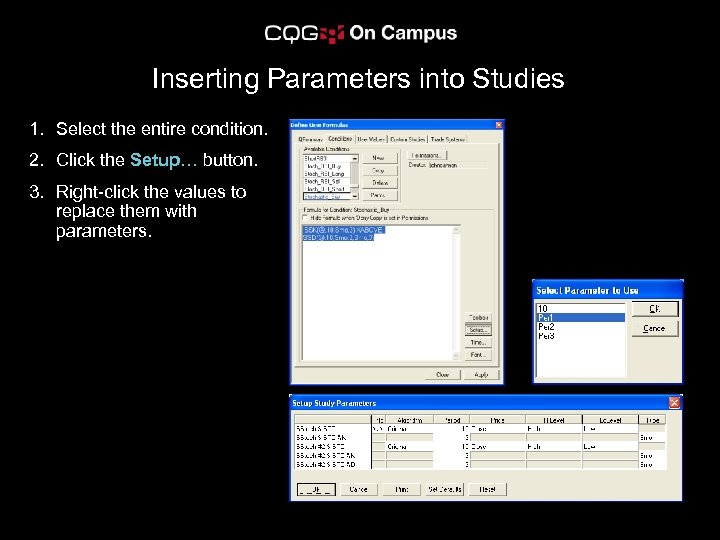Click the New condition button
This screenshot has height=540, width=720.
coord(379,158)
